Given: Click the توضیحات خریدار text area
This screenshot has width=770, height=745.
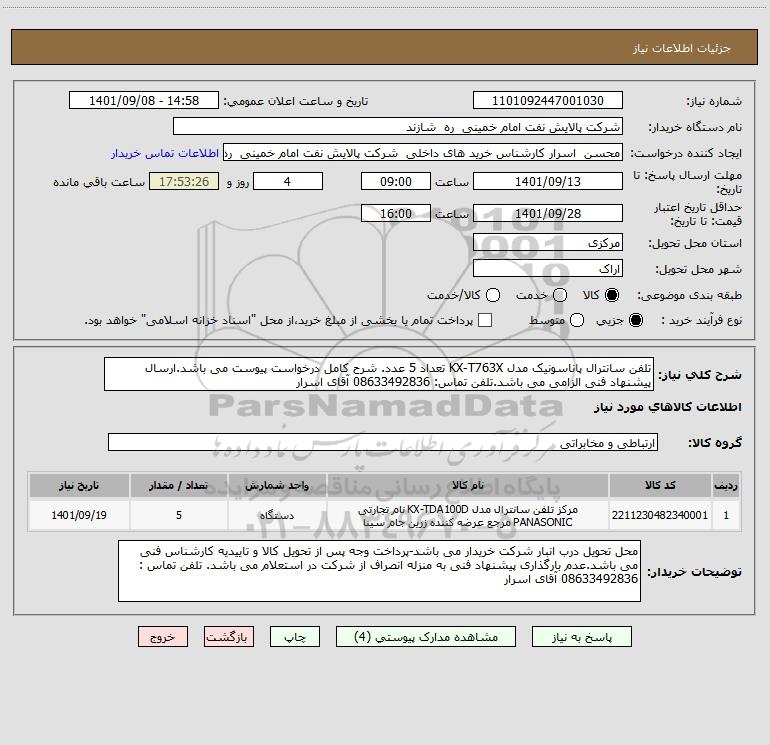Looking at the screenshot, I should click(379, 571).
